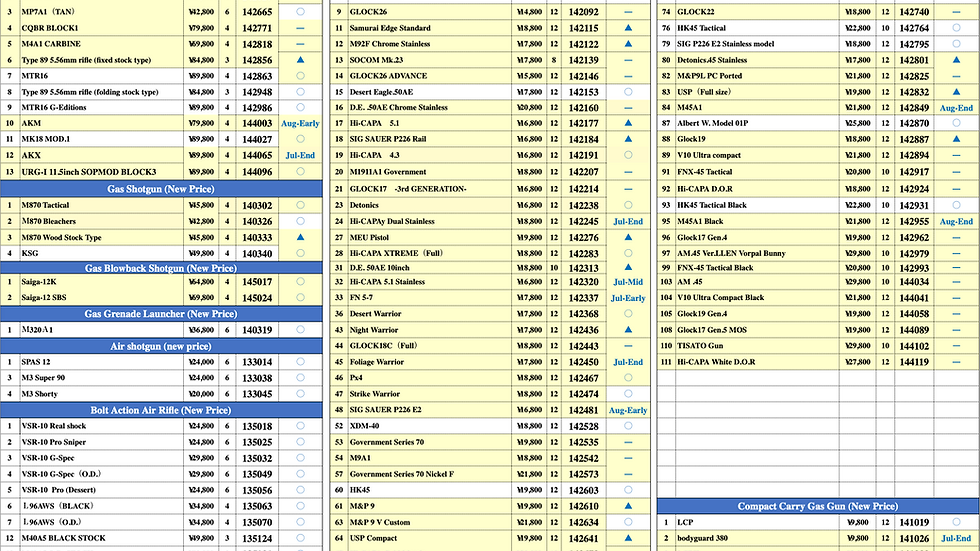Click the Jul-Mid status for Hi-CAPA 5.1 Stainless
980x551 pixels.
pyautogui.click(x=628, y=282)
